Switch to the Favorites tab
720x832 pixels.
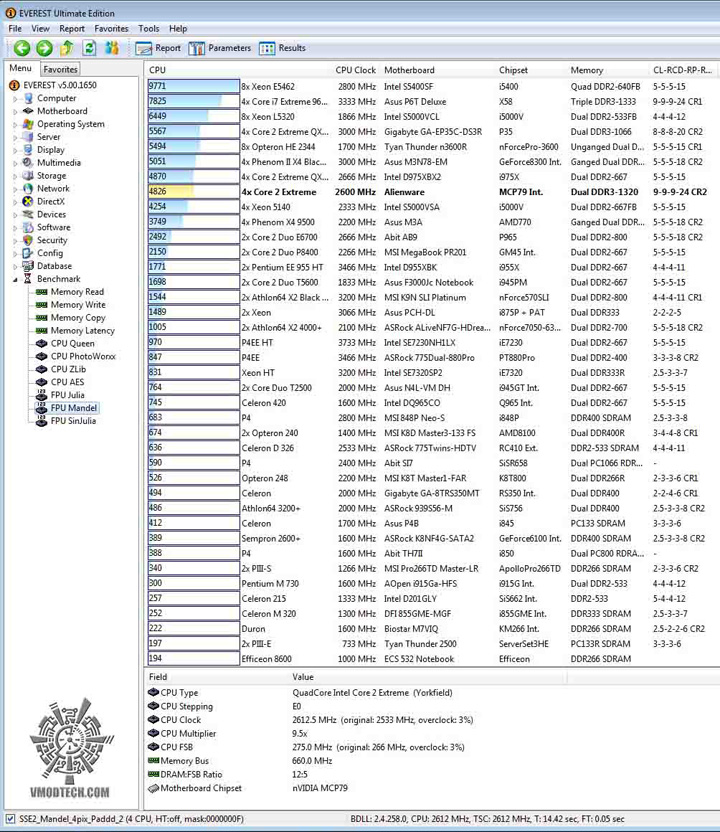click(60, 69)
